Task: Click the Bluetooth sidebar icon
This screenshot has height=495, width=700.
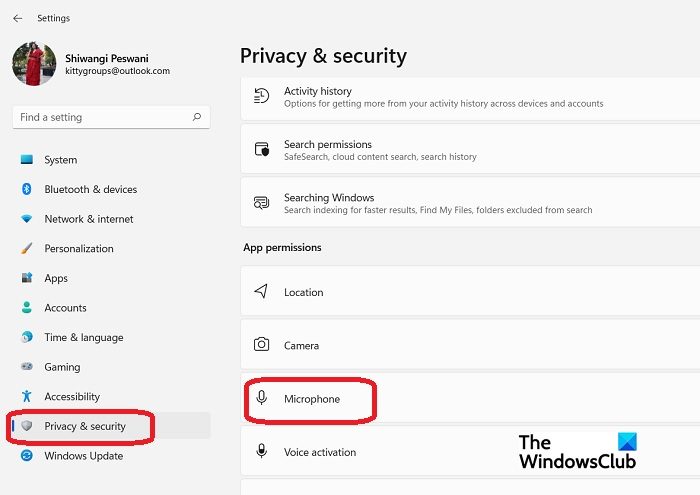Action: 26,189
